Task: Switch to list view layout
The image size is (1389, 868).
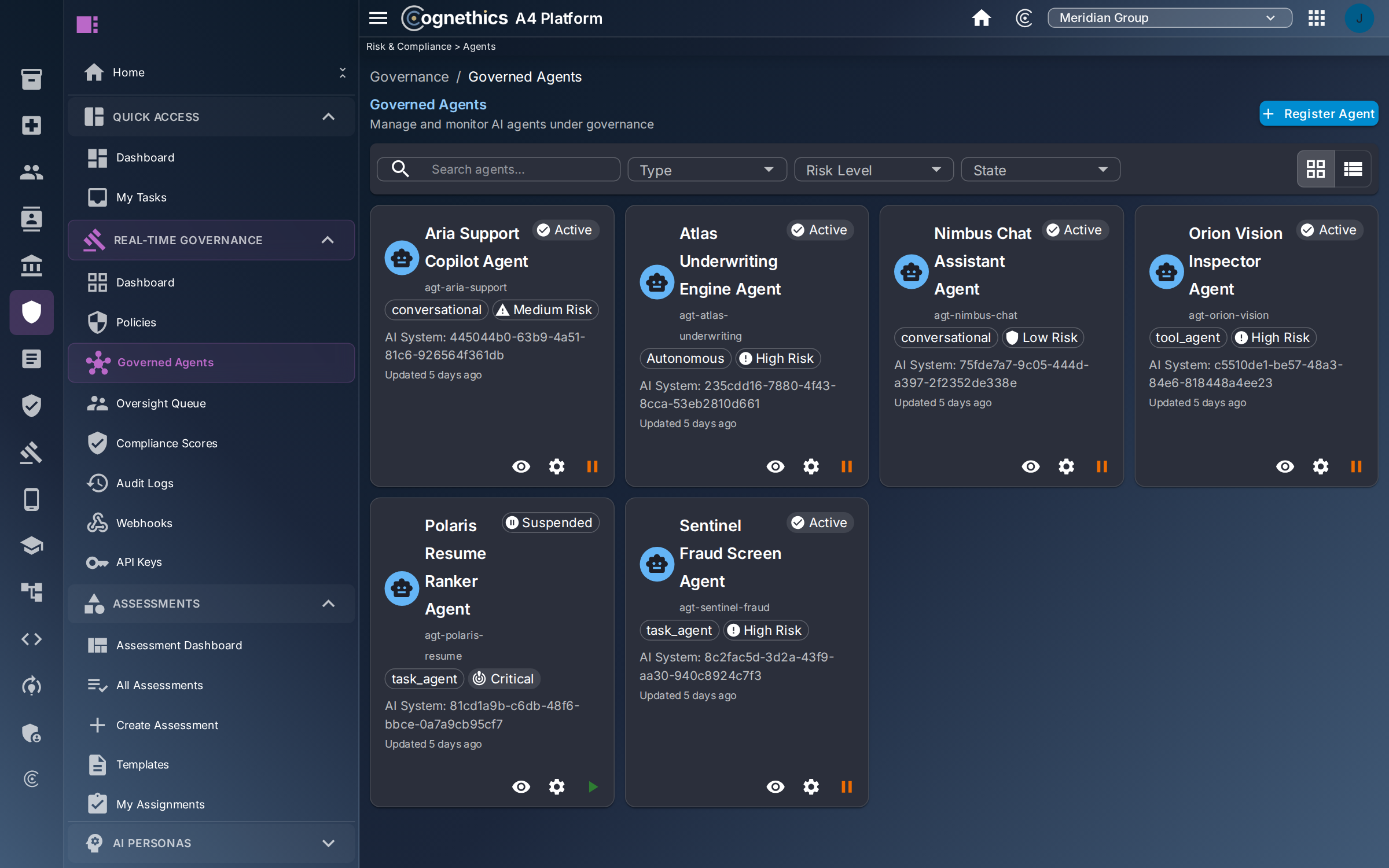Action: pyautogui.click(x=1353, y=169)
